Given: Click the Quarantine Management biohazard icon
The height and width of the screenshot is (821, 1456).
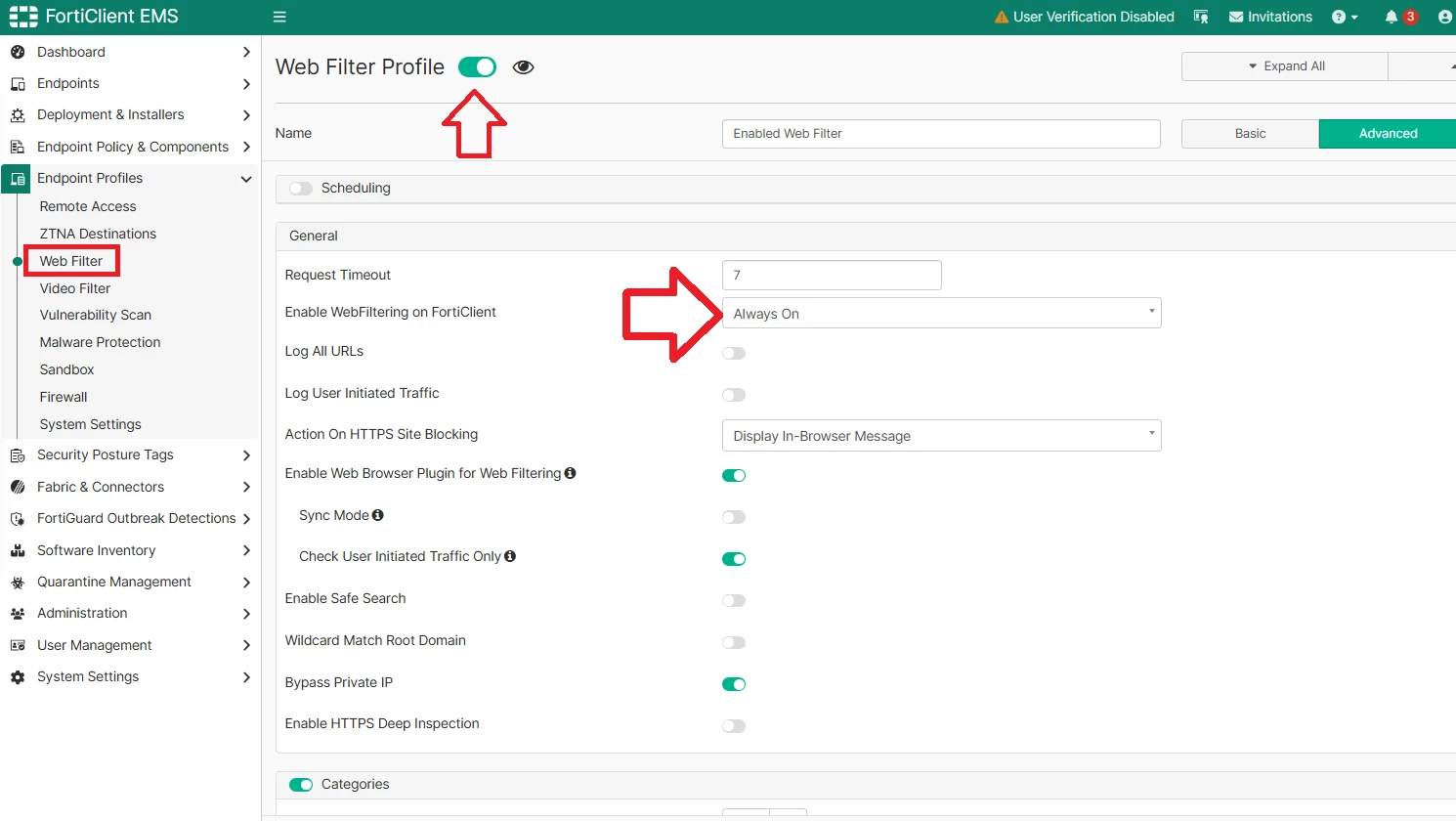Looking at the screenshot, I should [x=18, y=582].
